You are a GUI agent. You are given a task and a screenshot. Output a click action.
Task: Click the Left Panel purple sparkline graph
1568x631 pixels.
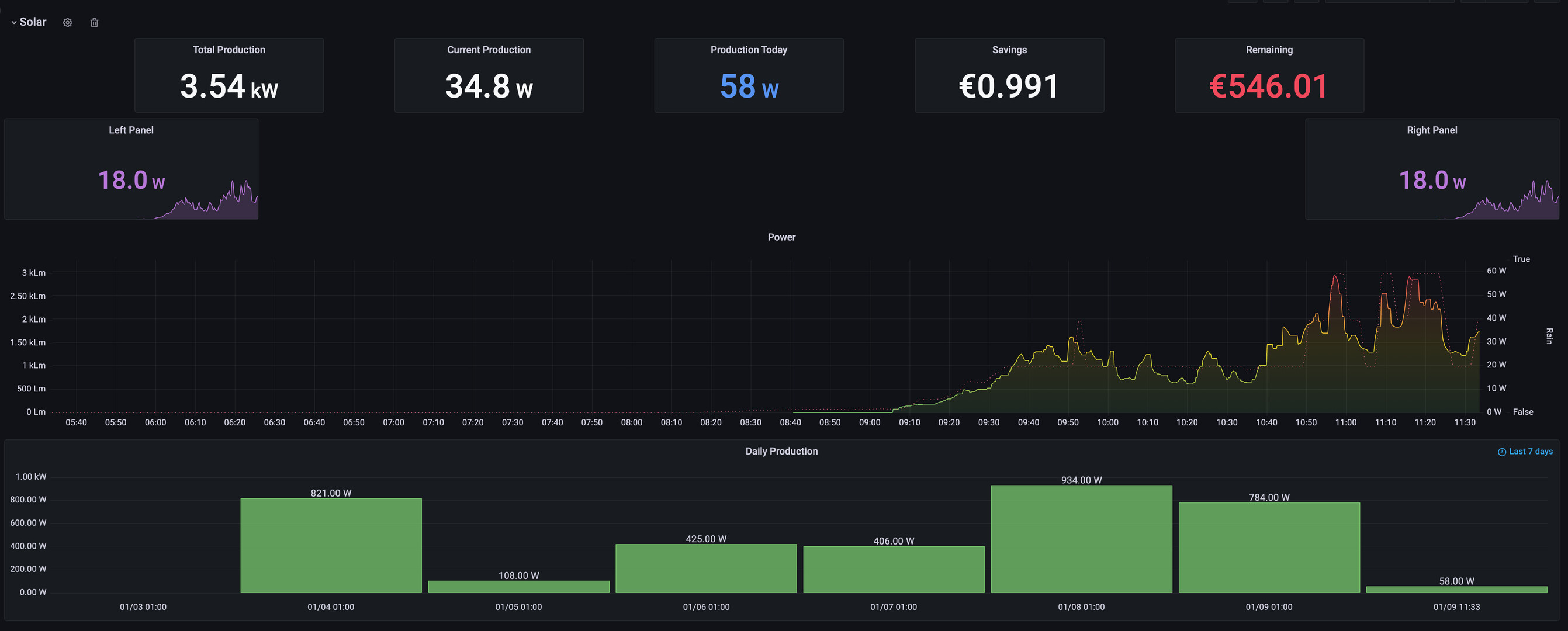pos(225,207)
